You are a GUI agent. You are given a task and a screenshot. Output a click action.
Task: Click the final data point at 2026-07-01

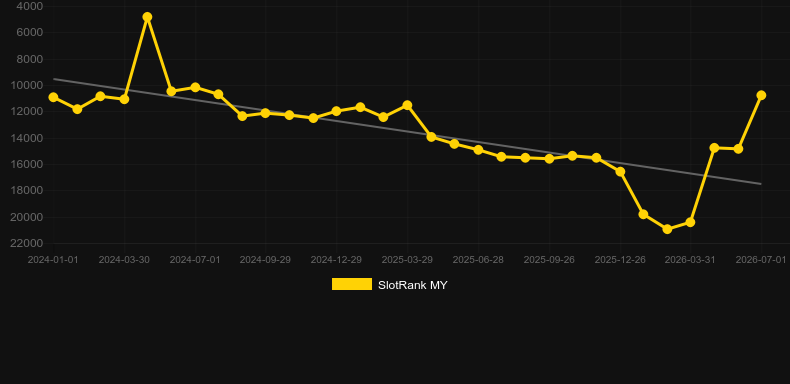pos(761,95)
